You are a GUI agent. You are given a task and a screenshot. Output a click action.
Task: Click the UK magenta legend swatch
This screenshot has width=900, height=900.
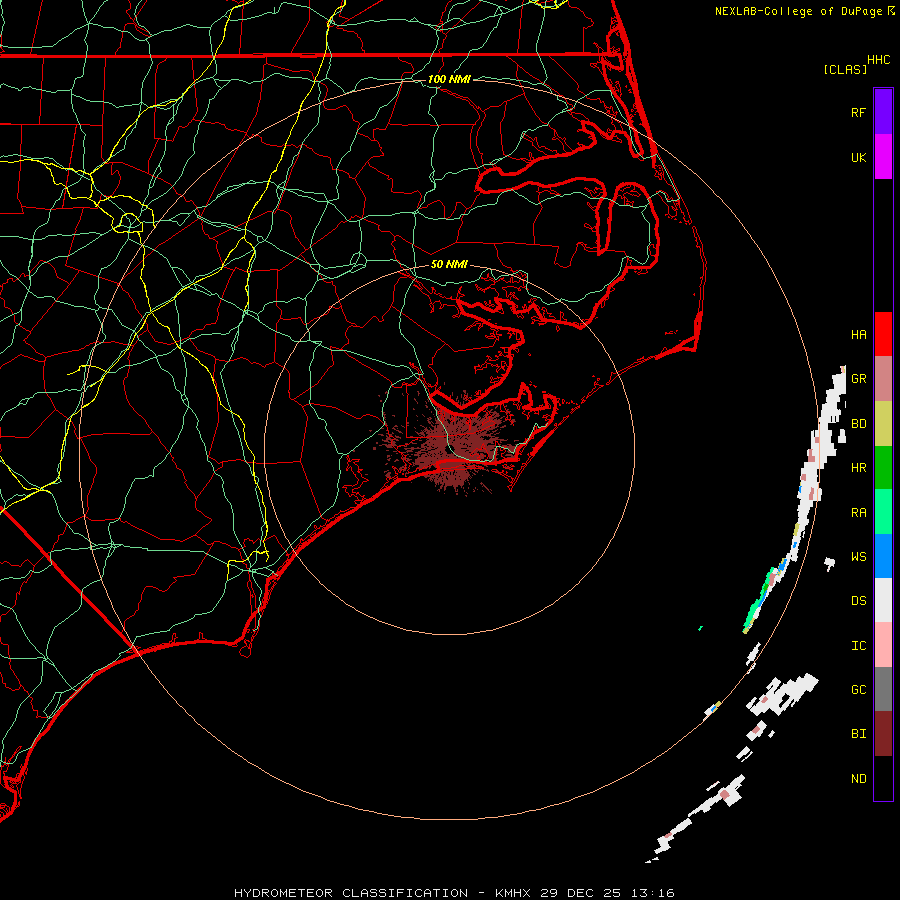[883, 157]
